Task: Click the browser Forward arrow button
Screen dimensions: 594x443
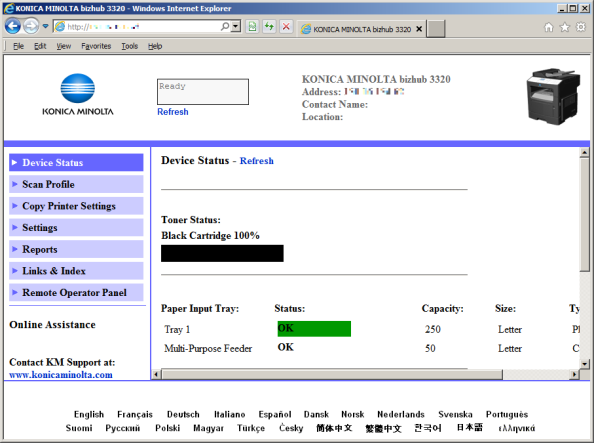Action: coord(31,26)
